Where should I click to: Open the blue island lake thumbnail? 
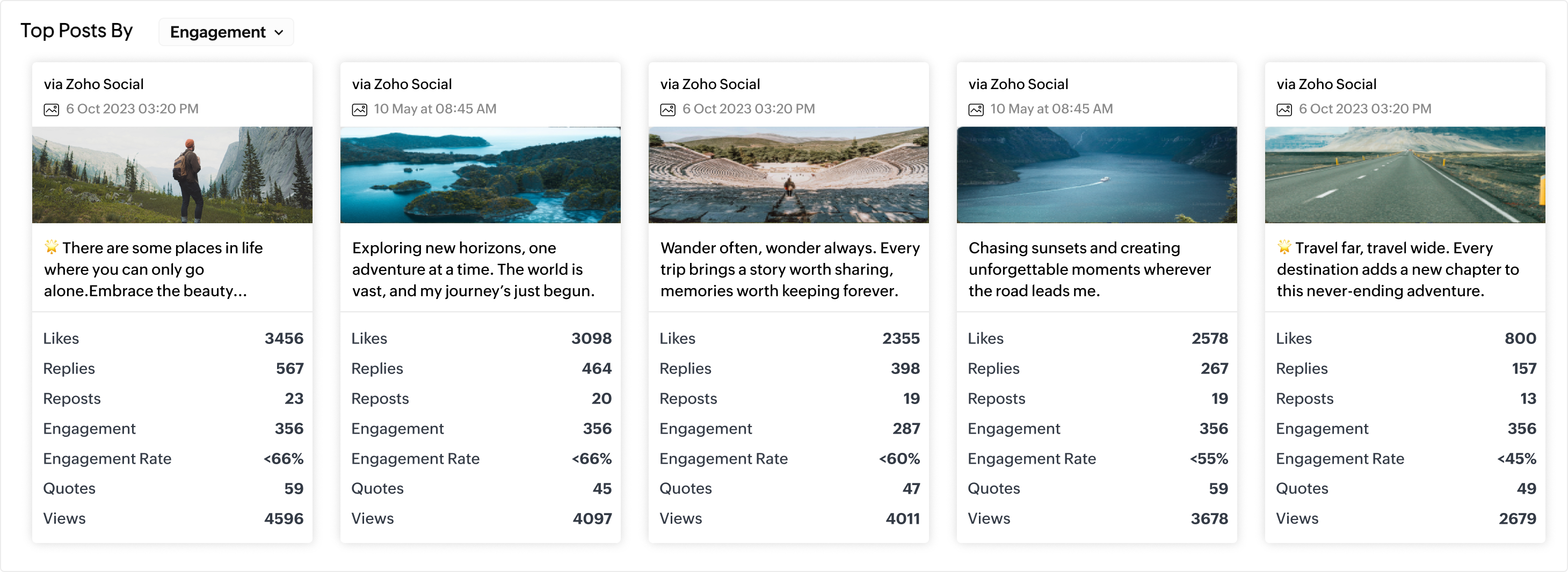pos(480,174)
